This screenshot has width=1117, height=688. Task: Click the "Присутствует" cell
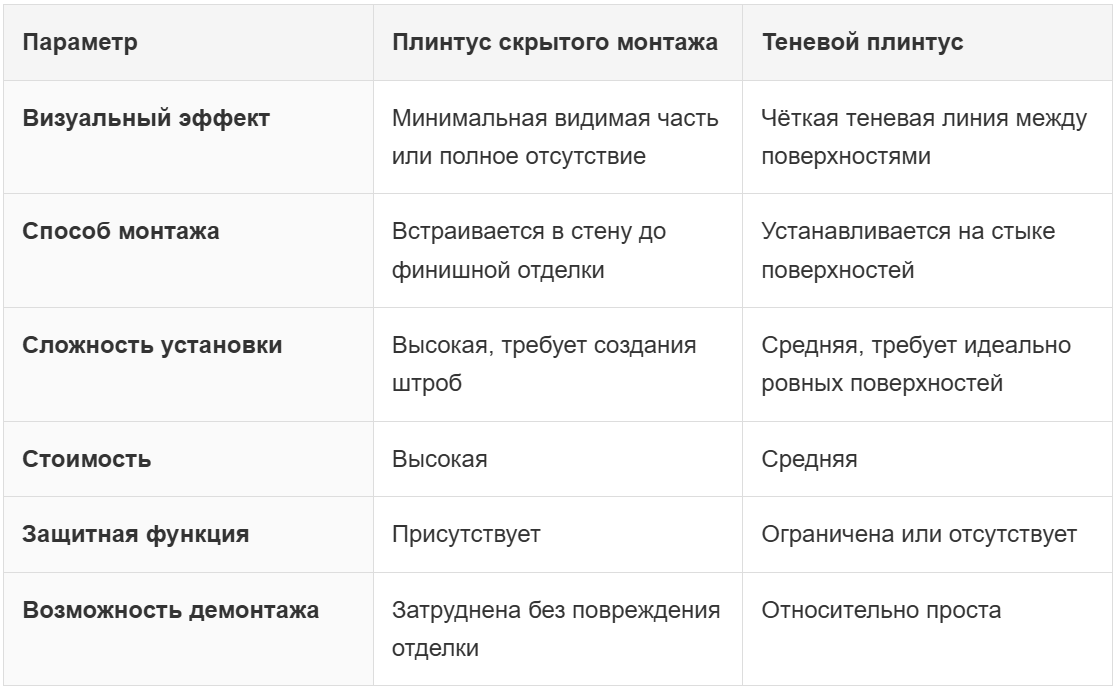(466, 534)
